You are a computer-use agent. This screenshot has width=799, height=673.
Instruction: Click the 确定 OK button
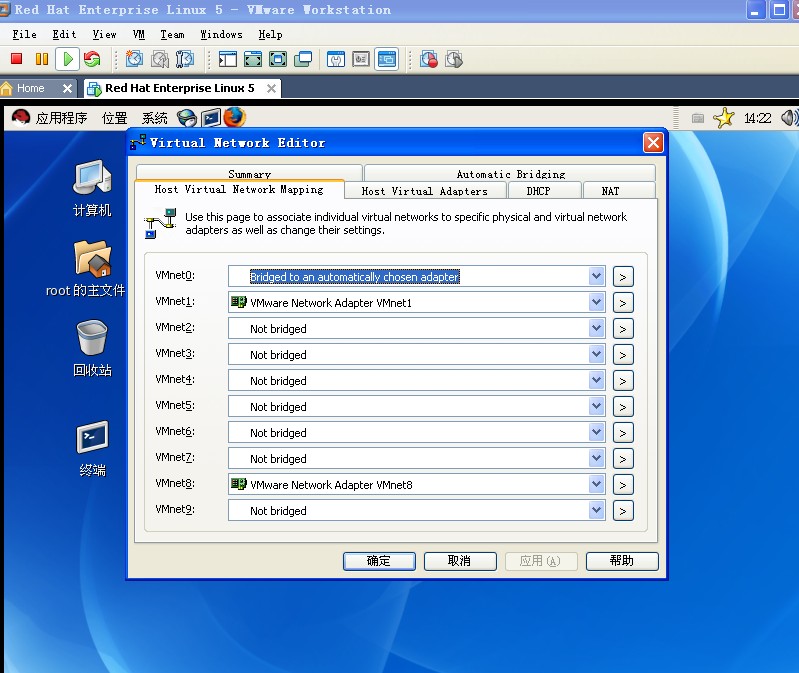[379, 561]
